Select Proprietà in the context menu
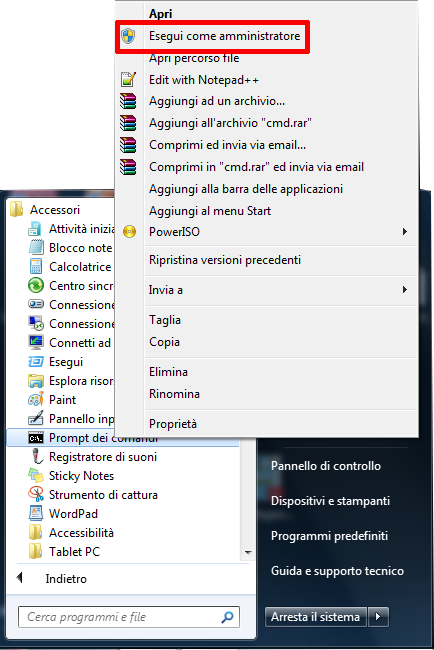Image resolution: width=434 pixels, height=650 pixels. click(173, 424)
